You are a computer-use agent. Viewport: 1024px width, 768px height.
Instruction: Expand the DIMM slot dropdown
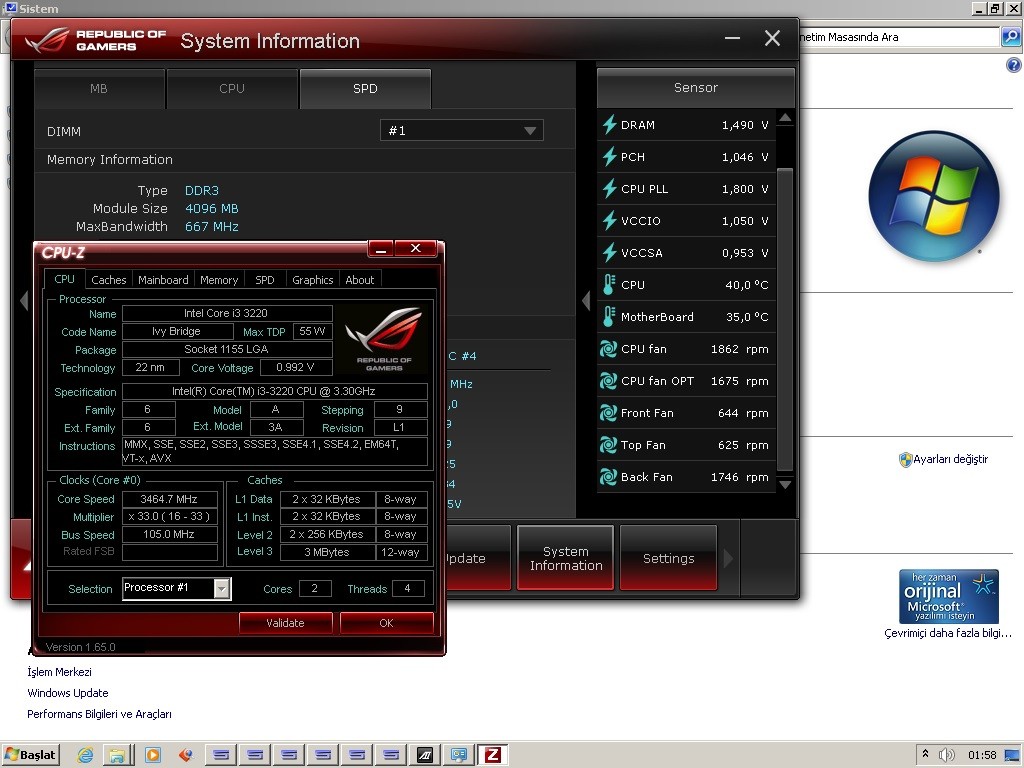coord(530,131)
